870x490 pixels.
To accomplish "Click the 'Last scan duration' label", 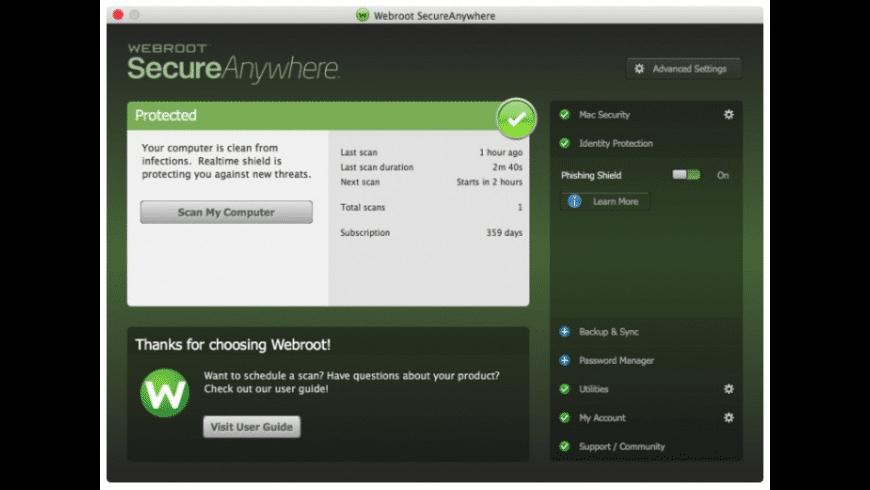I will coord(377,167).
